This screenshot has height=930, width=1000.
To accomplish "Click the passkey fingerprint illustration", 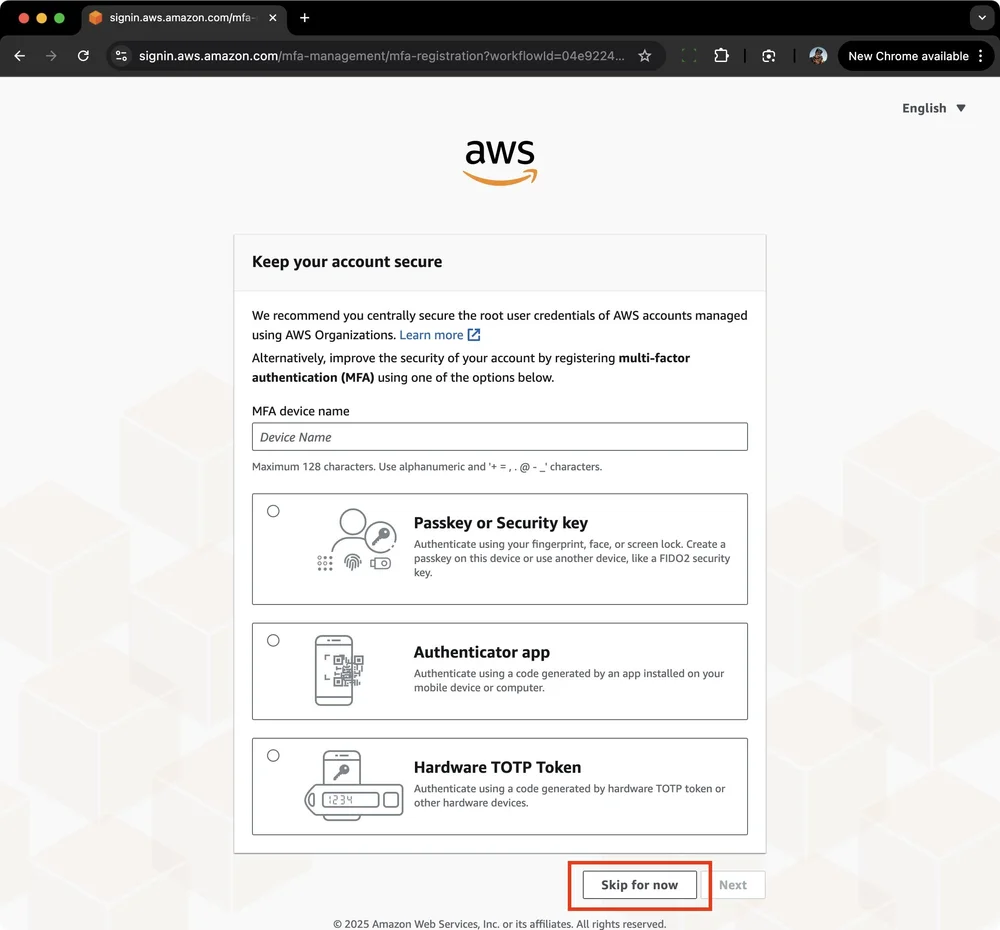I will click(x=357, y=540).
